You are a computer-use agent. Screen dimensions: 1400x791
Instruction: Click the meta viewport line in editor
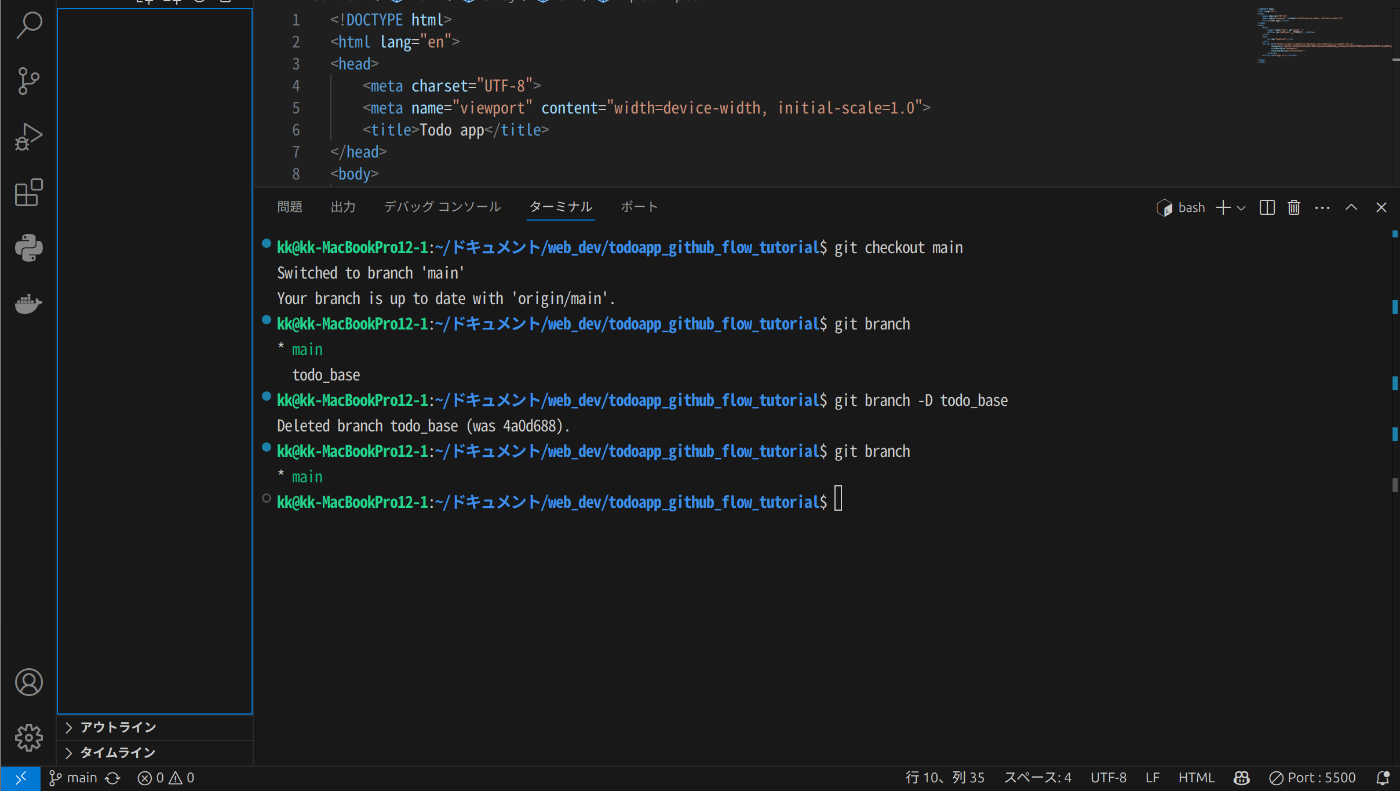pyautogui.click(x=646, y=108)
